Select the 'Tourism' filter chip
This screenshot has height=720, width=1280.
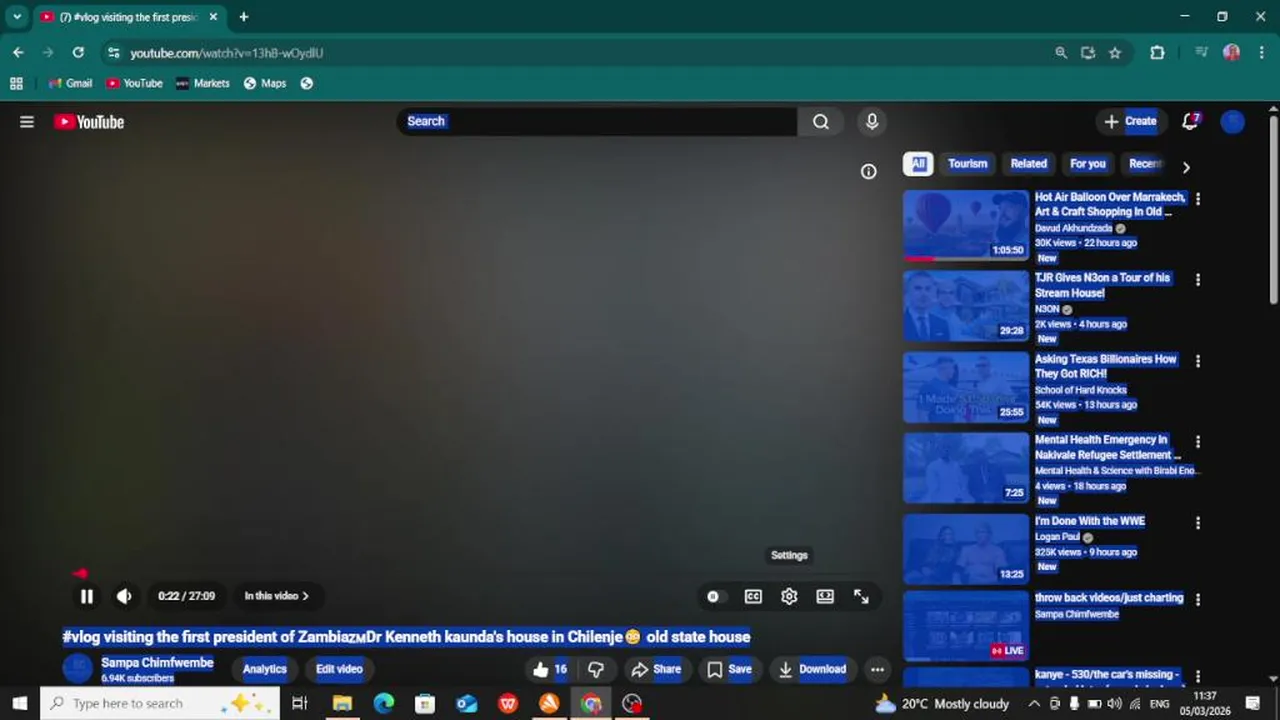point(967,164)
